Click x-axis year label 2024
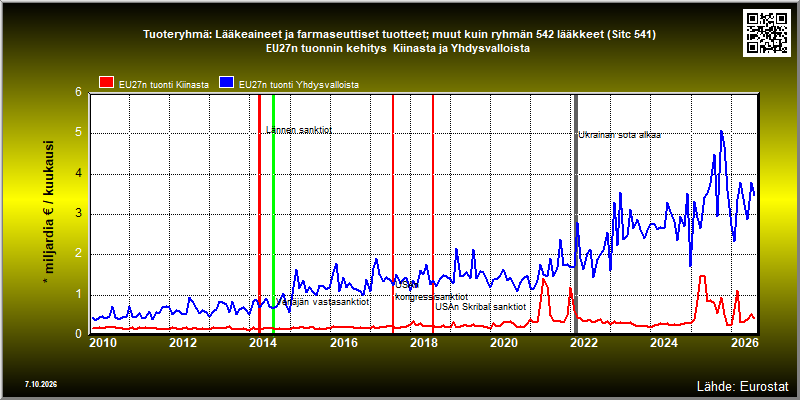Image resolution: width=800 pixels, height=400 pixels. point(664,342)
